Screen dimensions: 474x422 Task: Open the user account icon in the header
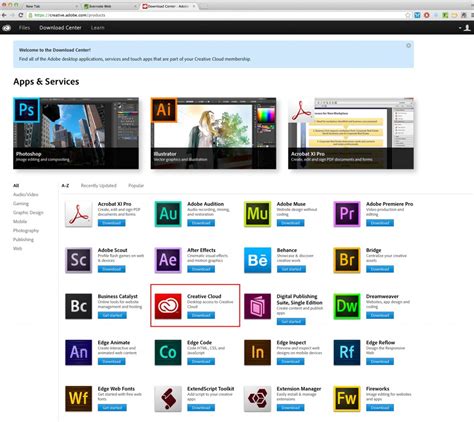(467, 28)
